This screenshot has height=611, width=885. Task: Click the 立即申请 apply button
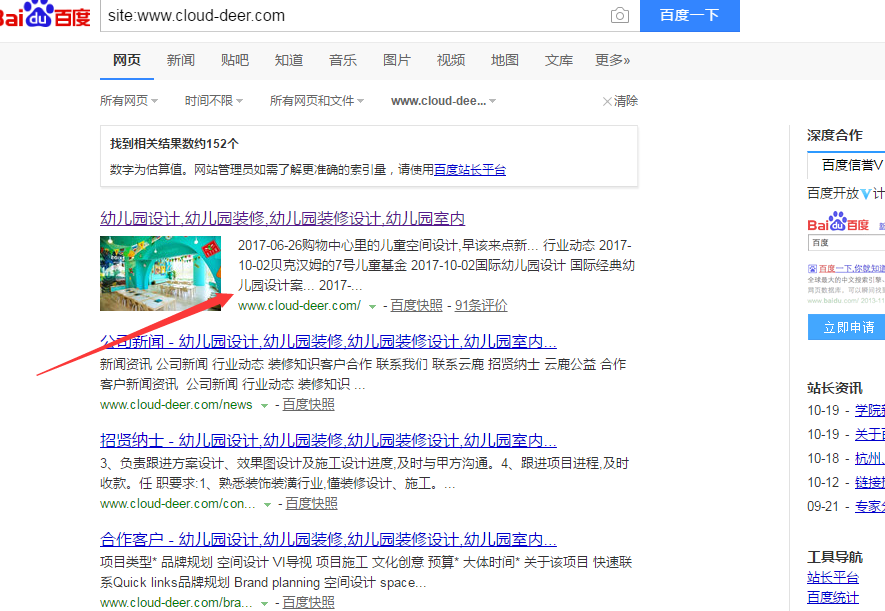pos(848,327)
